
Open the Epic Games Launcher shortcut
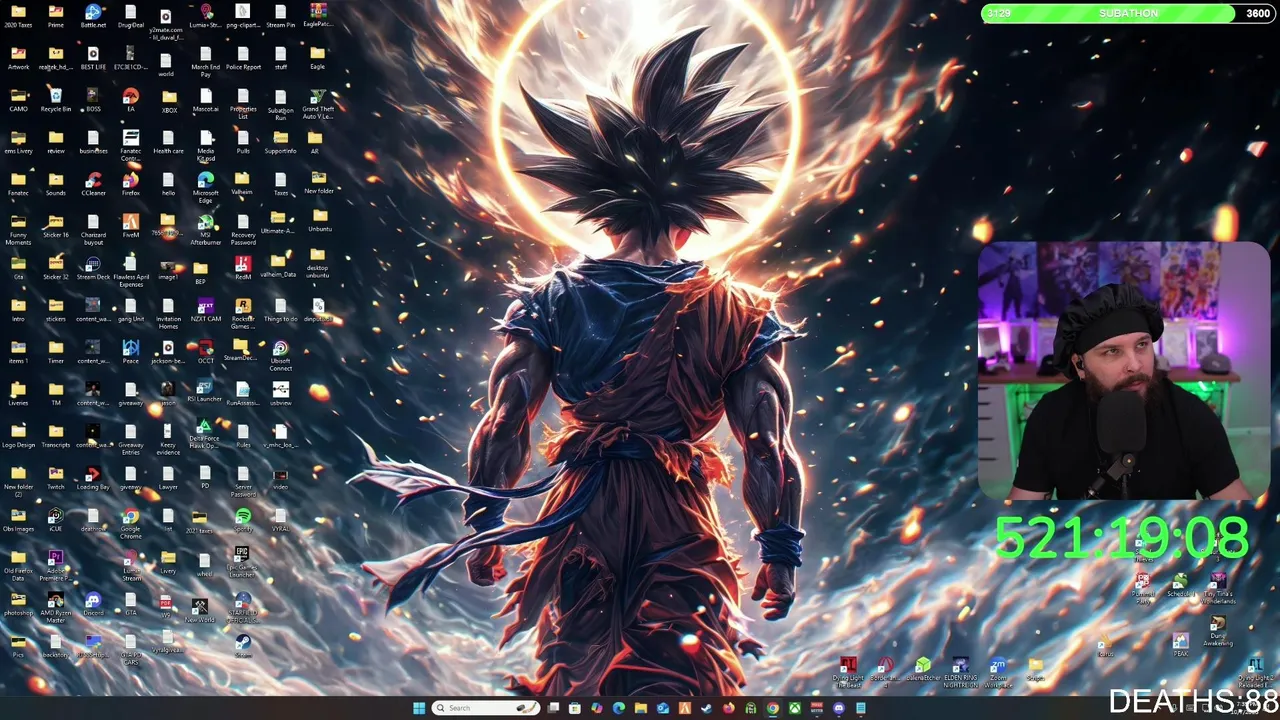pos(243,562)
